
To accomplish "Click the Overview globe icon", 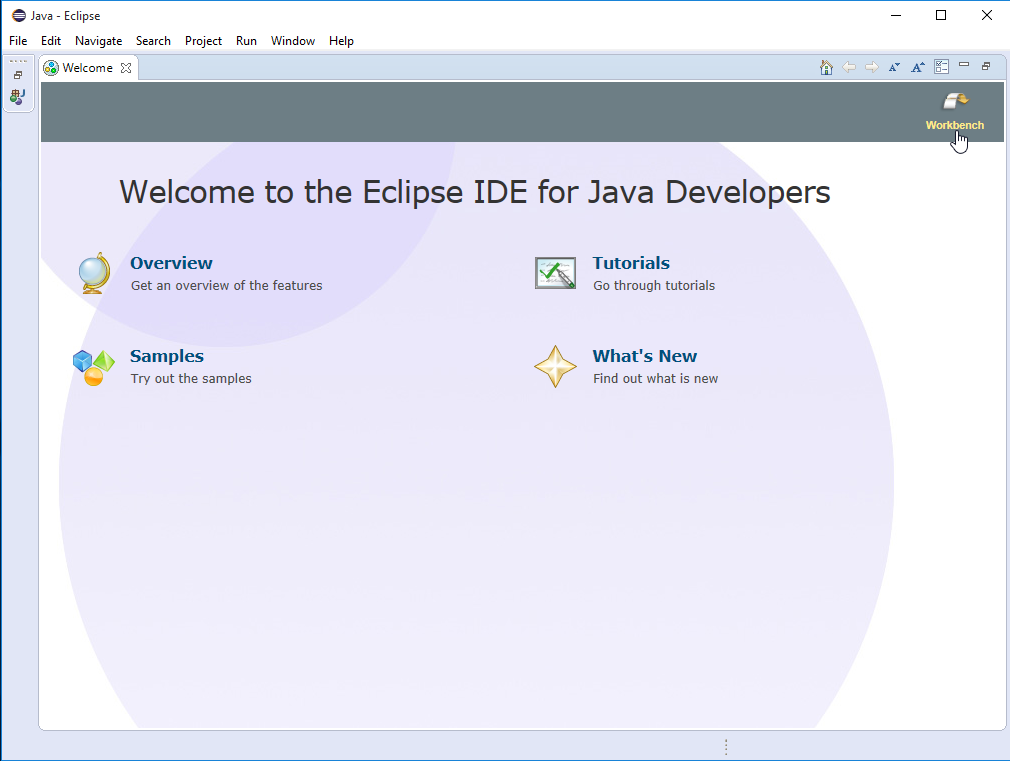I will click(93, 272).
